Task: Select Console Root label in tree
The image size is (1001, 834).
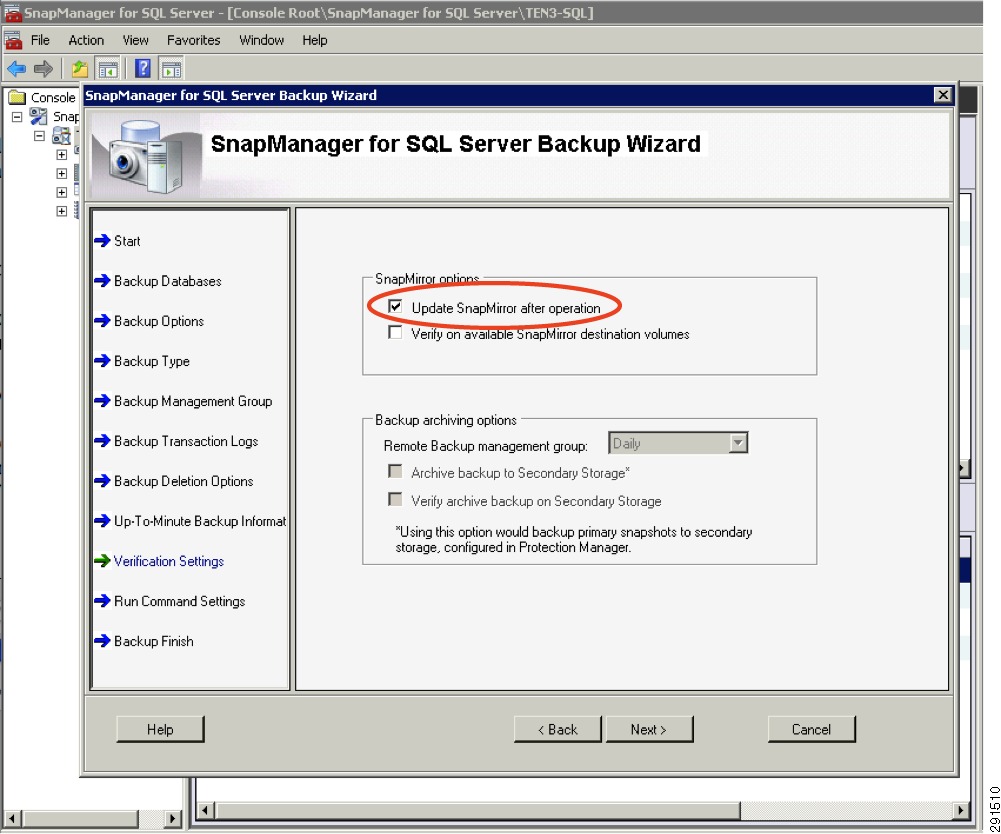Action: (x=53, y=97)
